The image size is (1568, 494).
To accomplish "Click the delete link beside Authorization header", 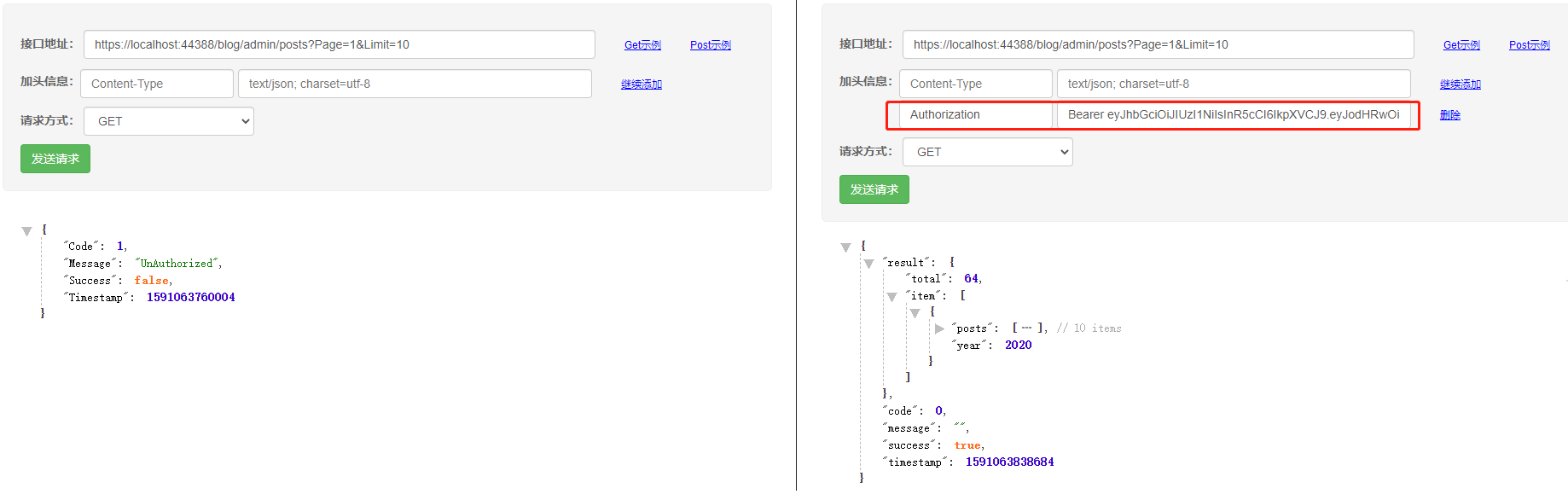I will [1449, 115].
